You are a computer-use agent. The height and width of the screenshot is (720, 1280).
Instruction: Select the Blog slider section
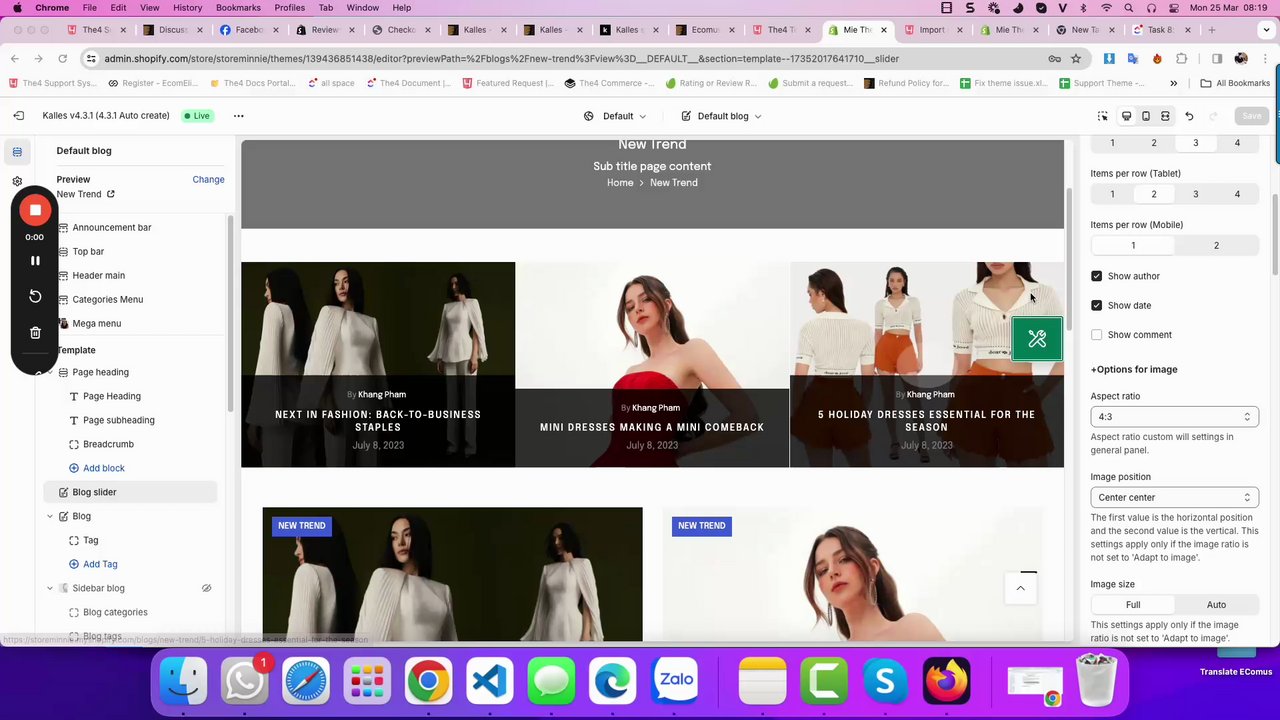[130, 493]
